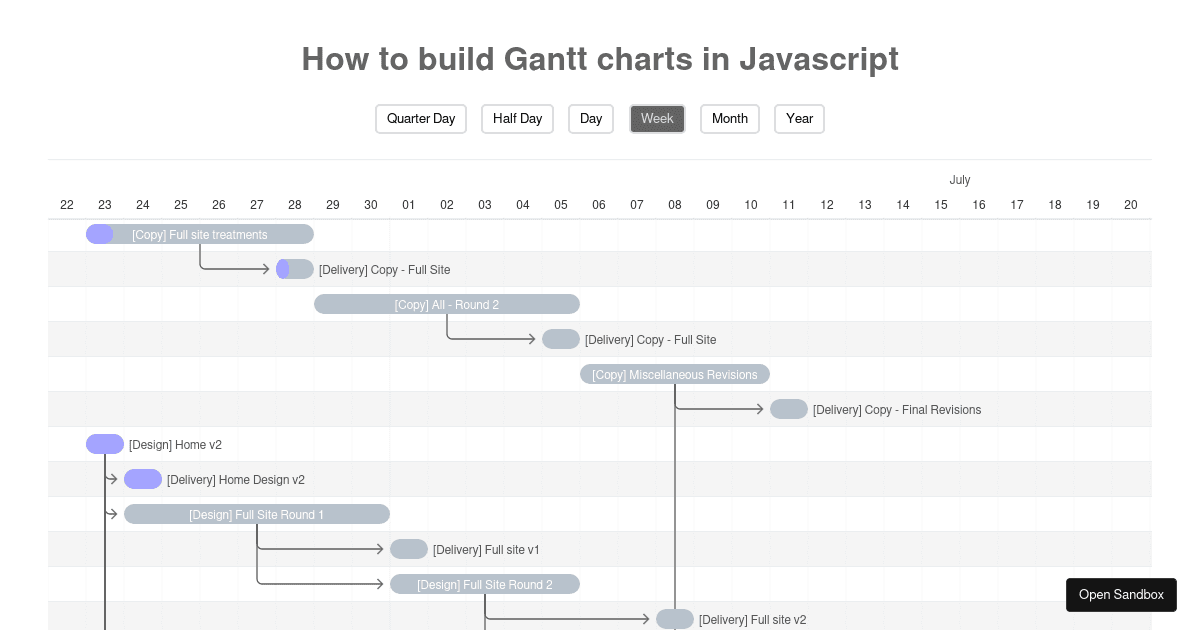
Task: Select the '[Copy] Full site treatments' task bar
Action: point(200,234)
